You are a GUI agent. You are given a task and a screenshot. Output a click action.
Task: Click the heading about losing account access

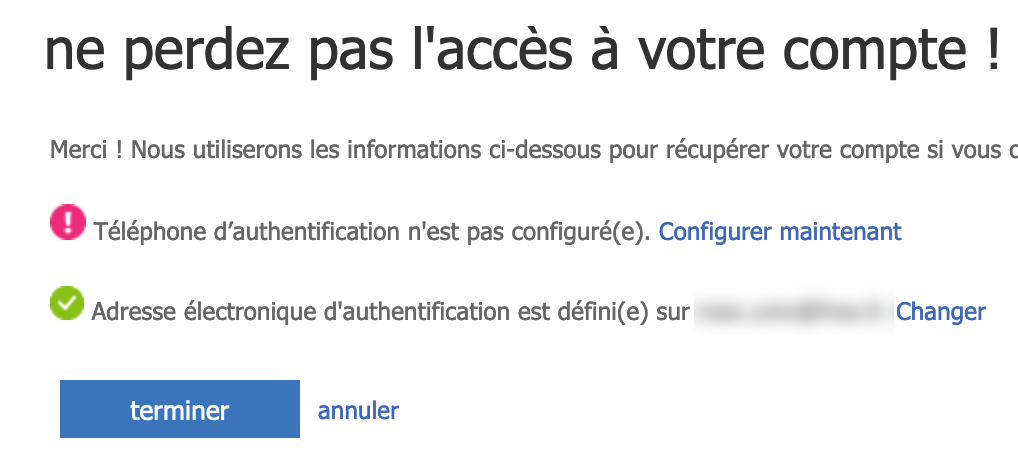tap(523, 51)
